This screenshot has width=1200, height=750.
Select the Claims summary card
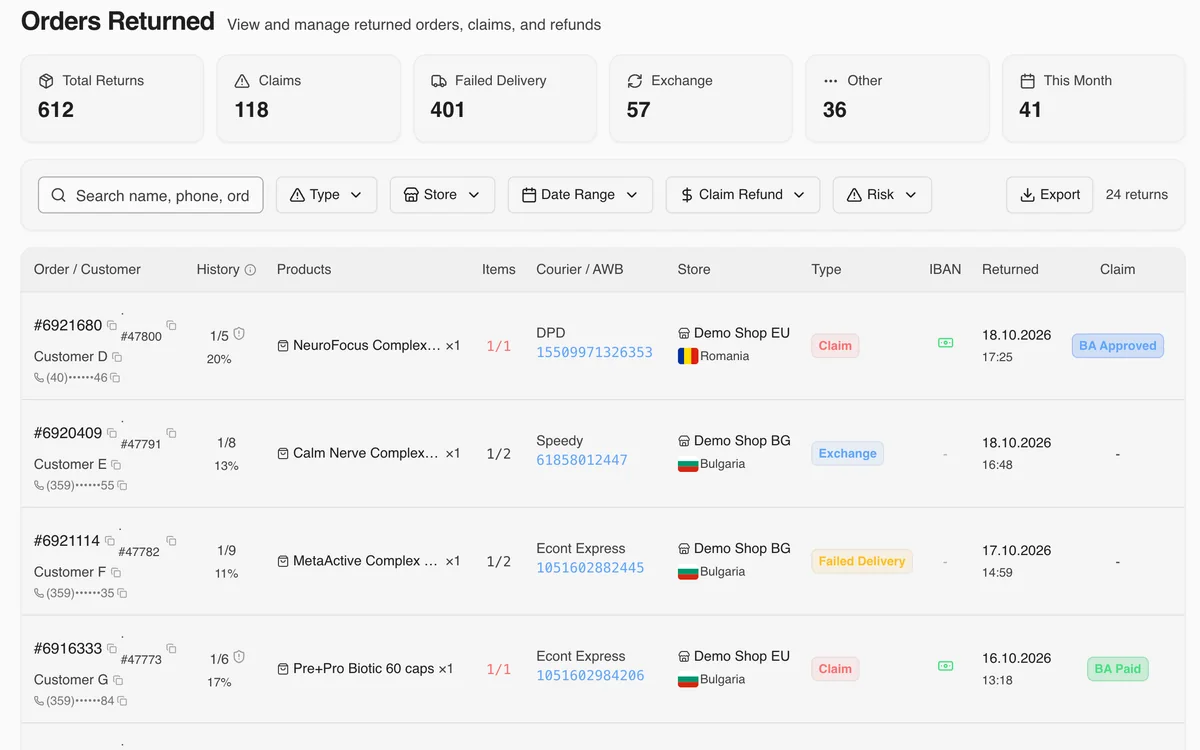(308, 98)
